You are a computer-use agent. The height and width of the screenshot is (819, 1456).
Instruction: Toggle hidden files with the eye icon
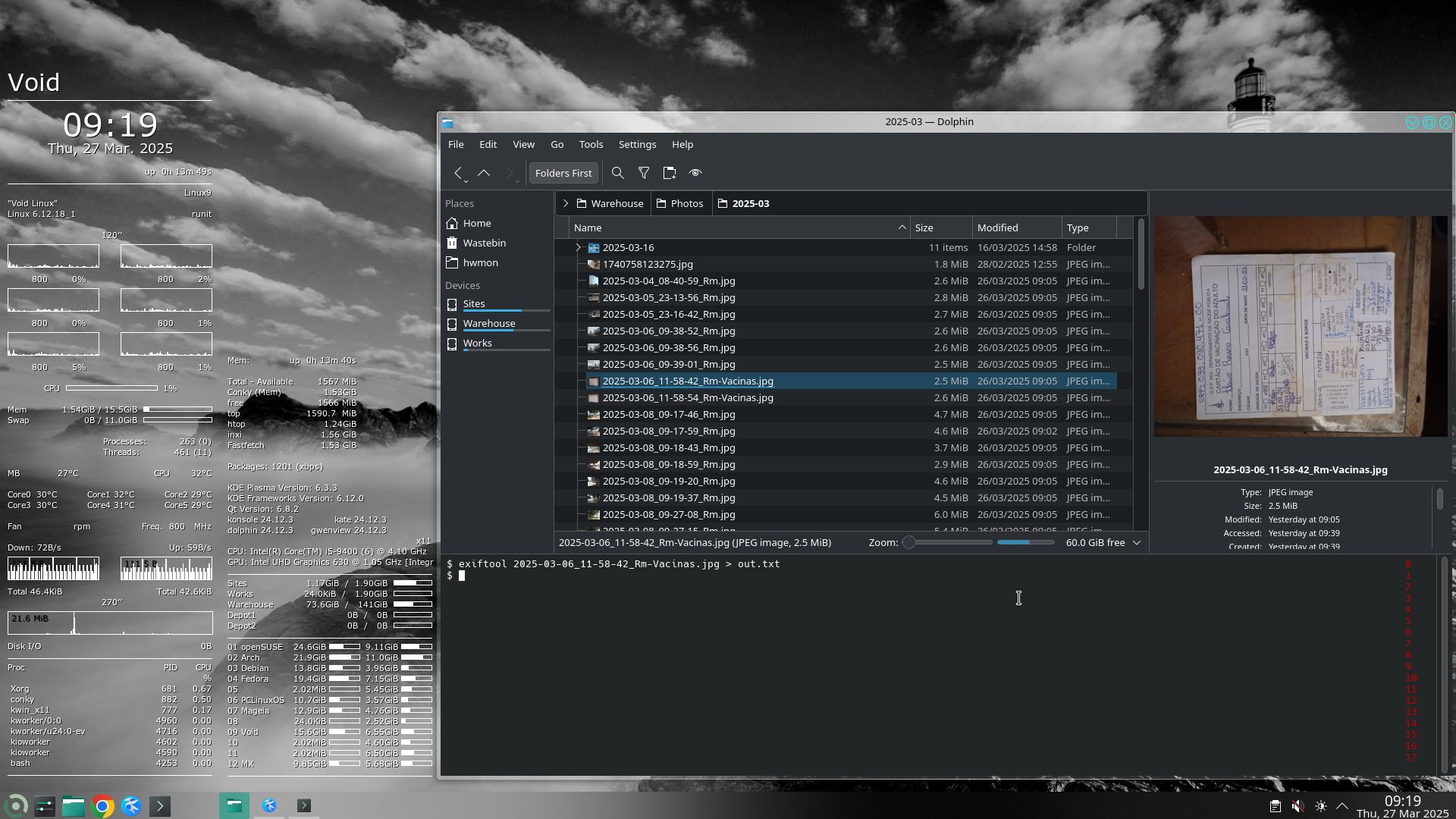695,173
